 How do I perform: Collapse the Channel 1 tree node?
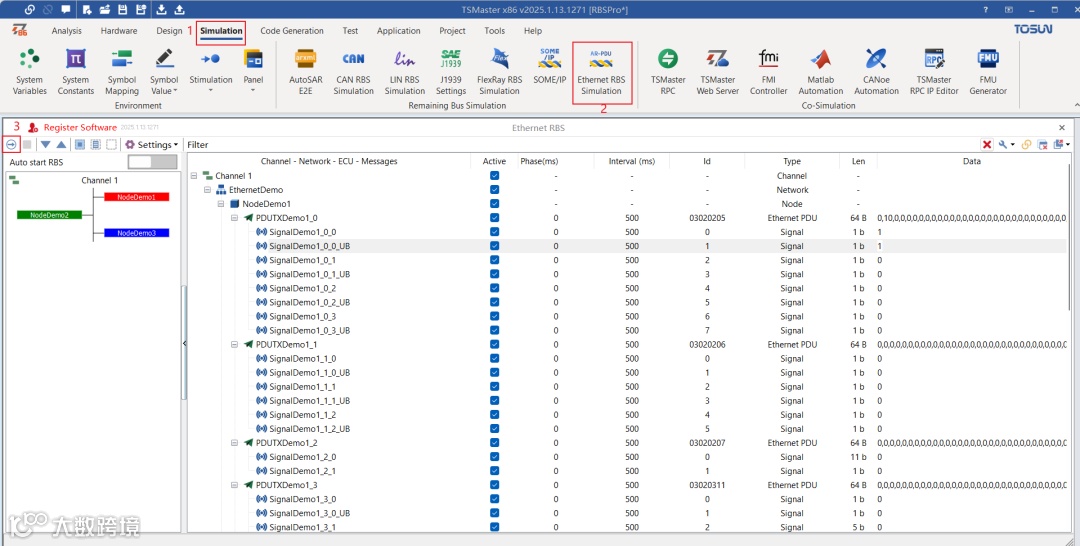[194, 176]
